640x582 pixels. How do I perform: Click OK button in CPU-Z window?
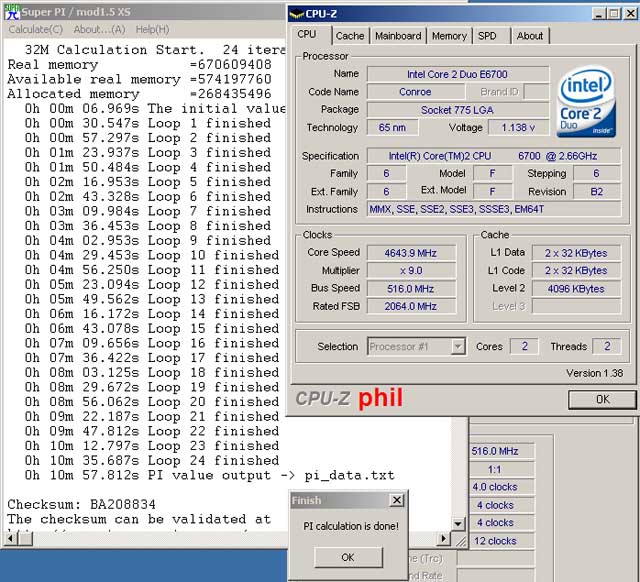click(602, 399)
